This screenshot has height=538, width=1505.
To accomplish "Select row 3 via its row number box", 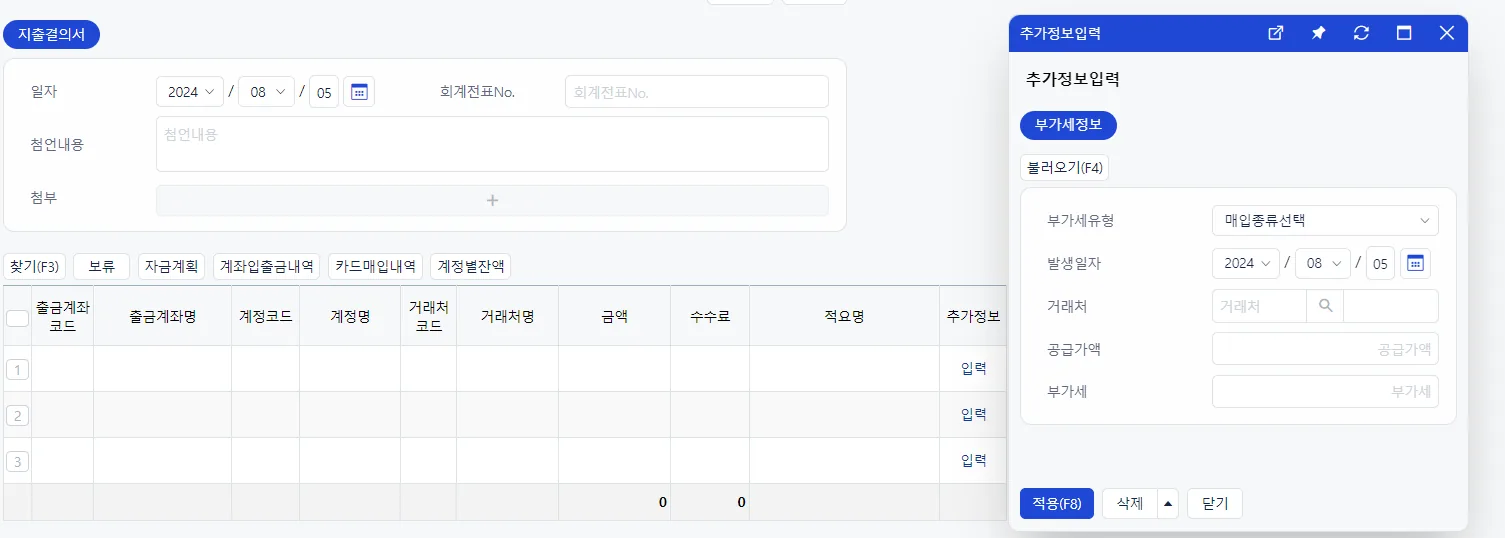I will [17, 462].
